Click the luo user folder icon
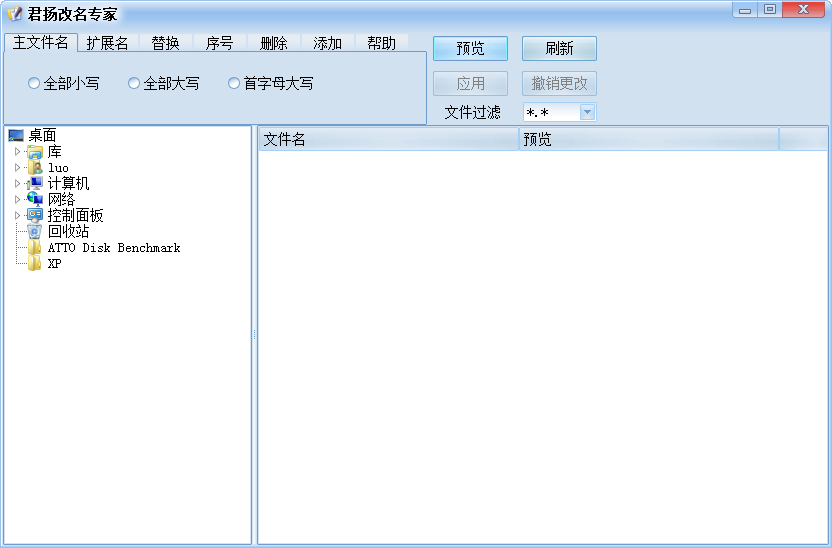 pyautogui.click(x=35, y=168)
